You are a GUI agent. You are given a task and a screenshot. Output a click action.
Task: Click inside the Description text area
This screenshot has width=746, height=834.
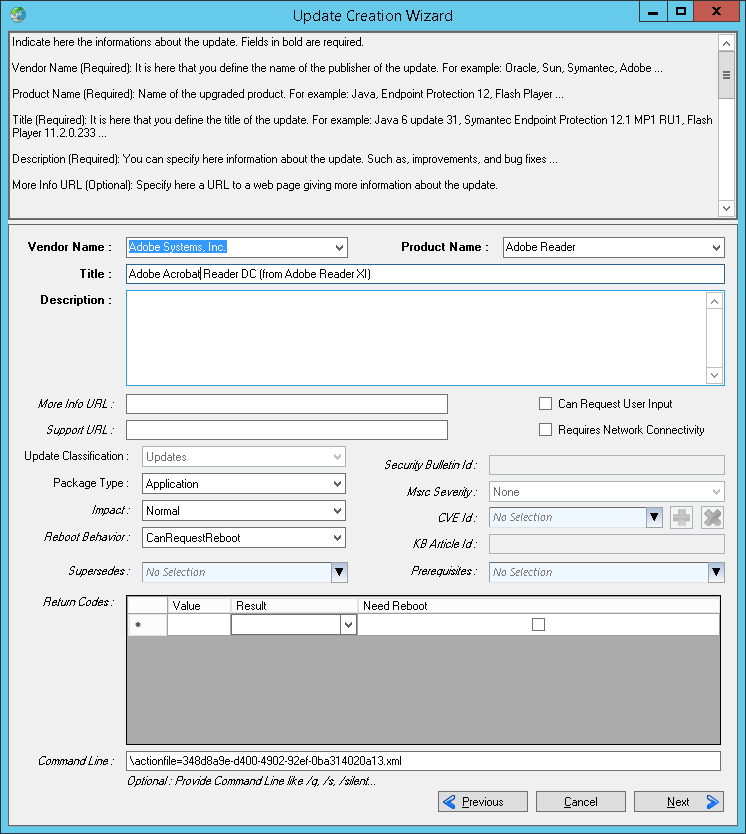click(416, 338)
